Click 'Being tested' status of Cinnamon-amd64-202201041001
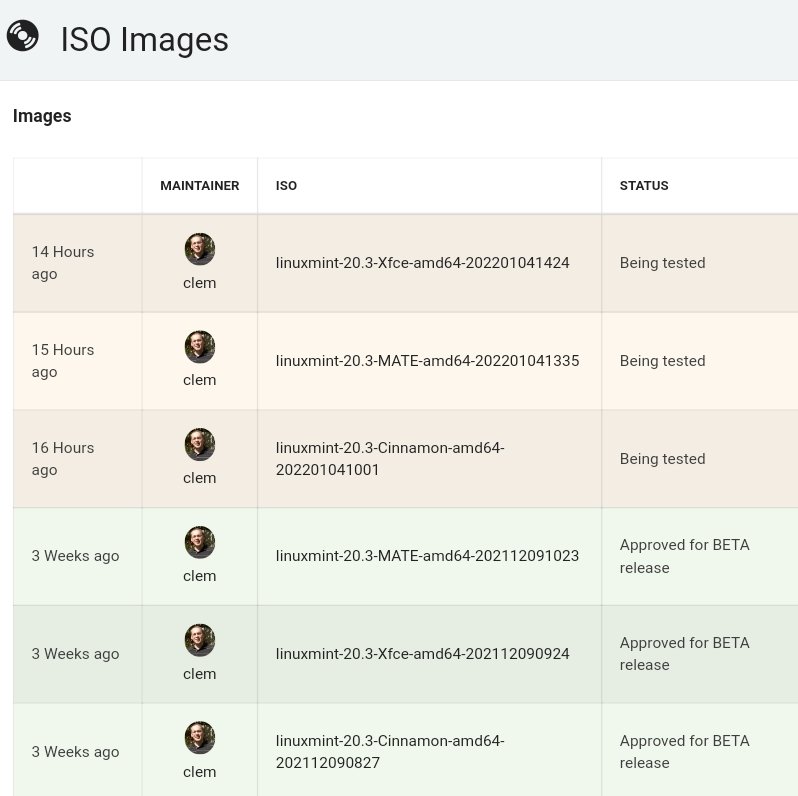 click(663, 459)
